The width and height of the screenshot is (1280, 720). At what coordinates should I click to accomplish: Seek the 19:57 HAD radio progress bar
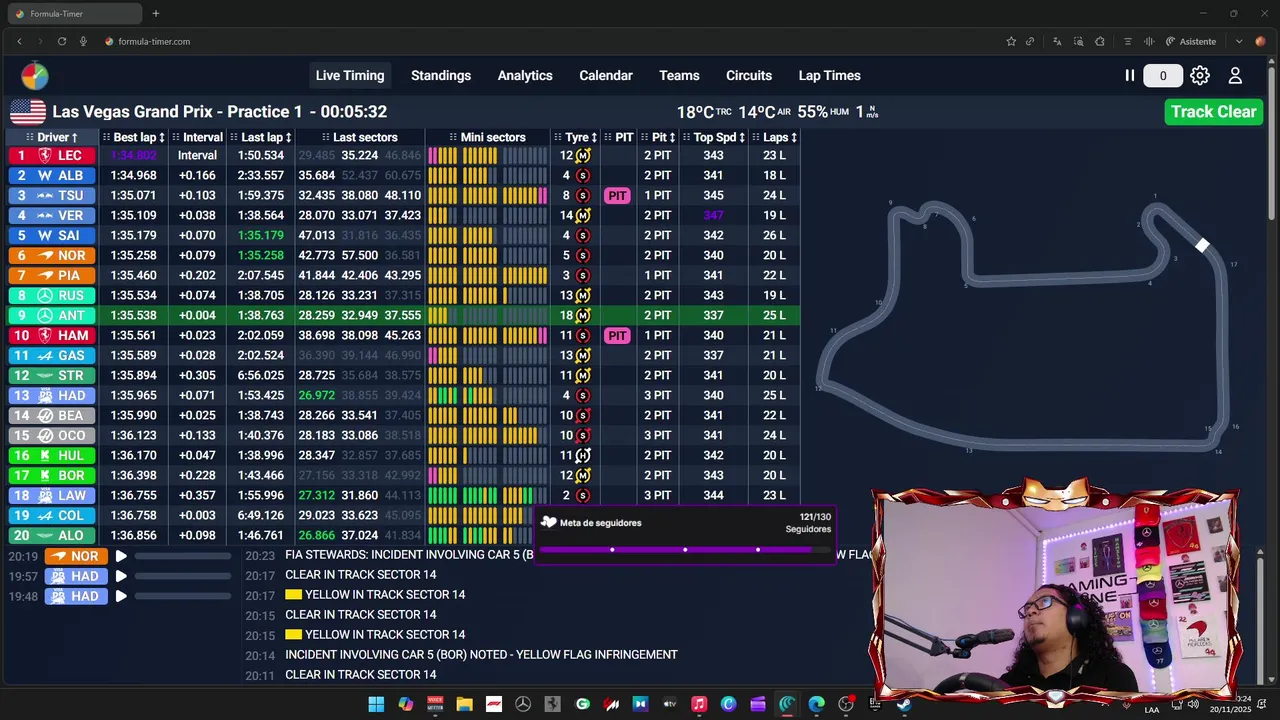183,576
